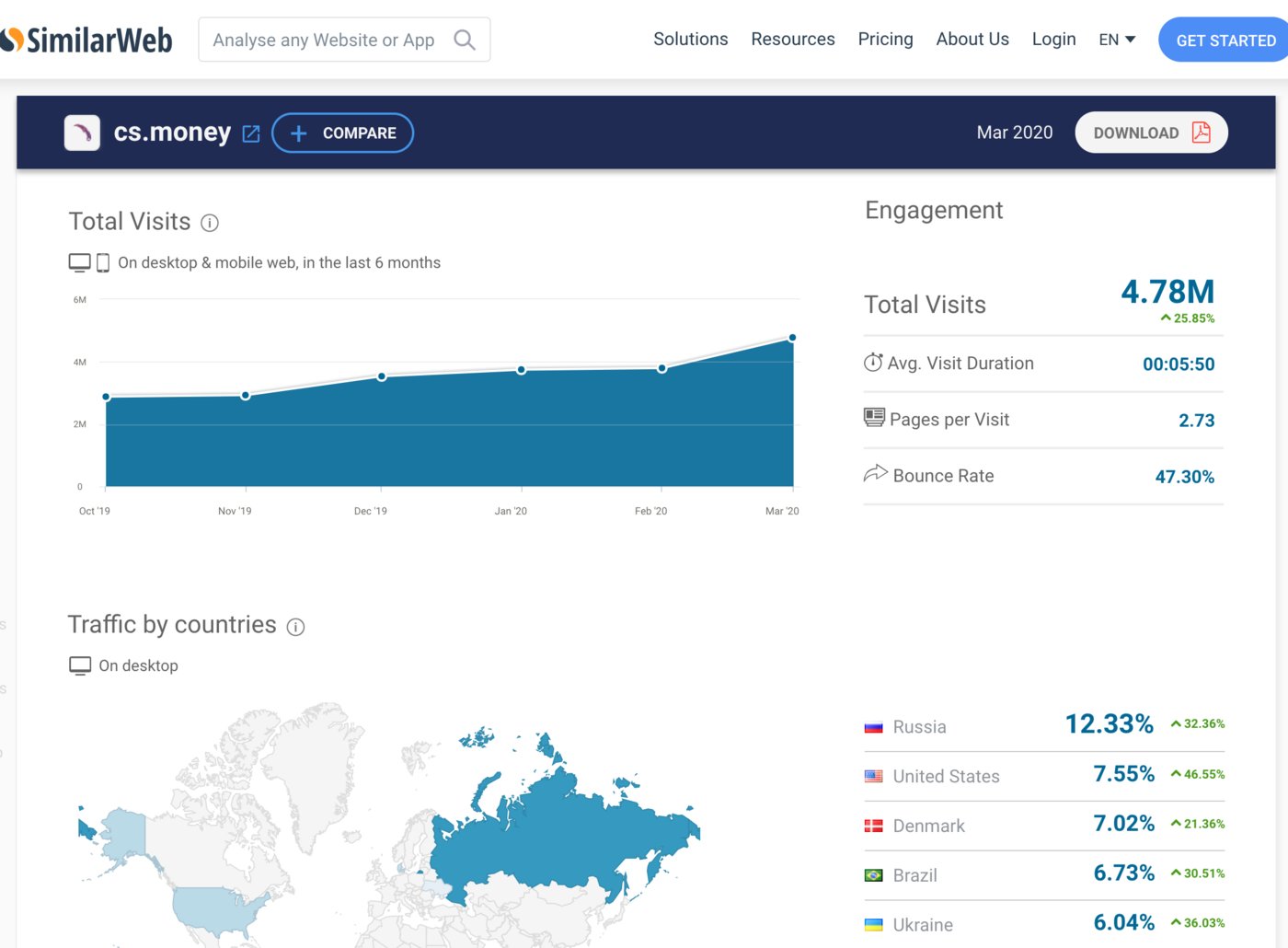
Task: Open the Resources menu
Action: [793, 39]
